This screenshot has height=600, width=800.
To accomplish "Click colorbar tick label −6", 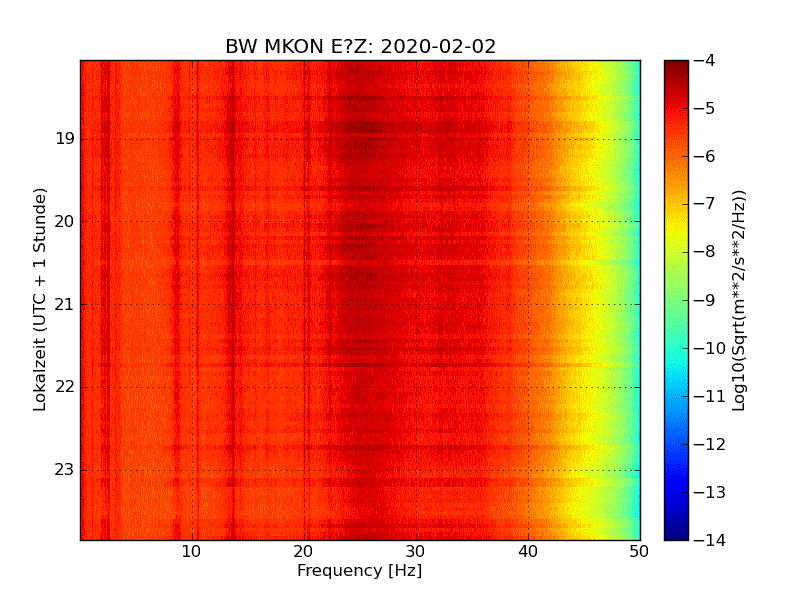I will pyautogui.click(x=705, y=157).
